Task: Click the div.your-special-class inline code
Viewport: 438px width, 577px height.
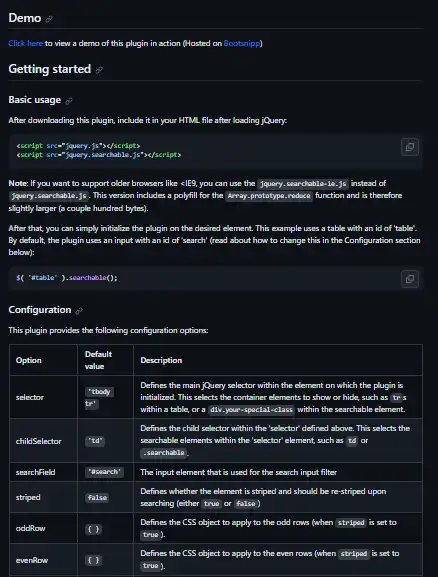Action: coord(251,410)
